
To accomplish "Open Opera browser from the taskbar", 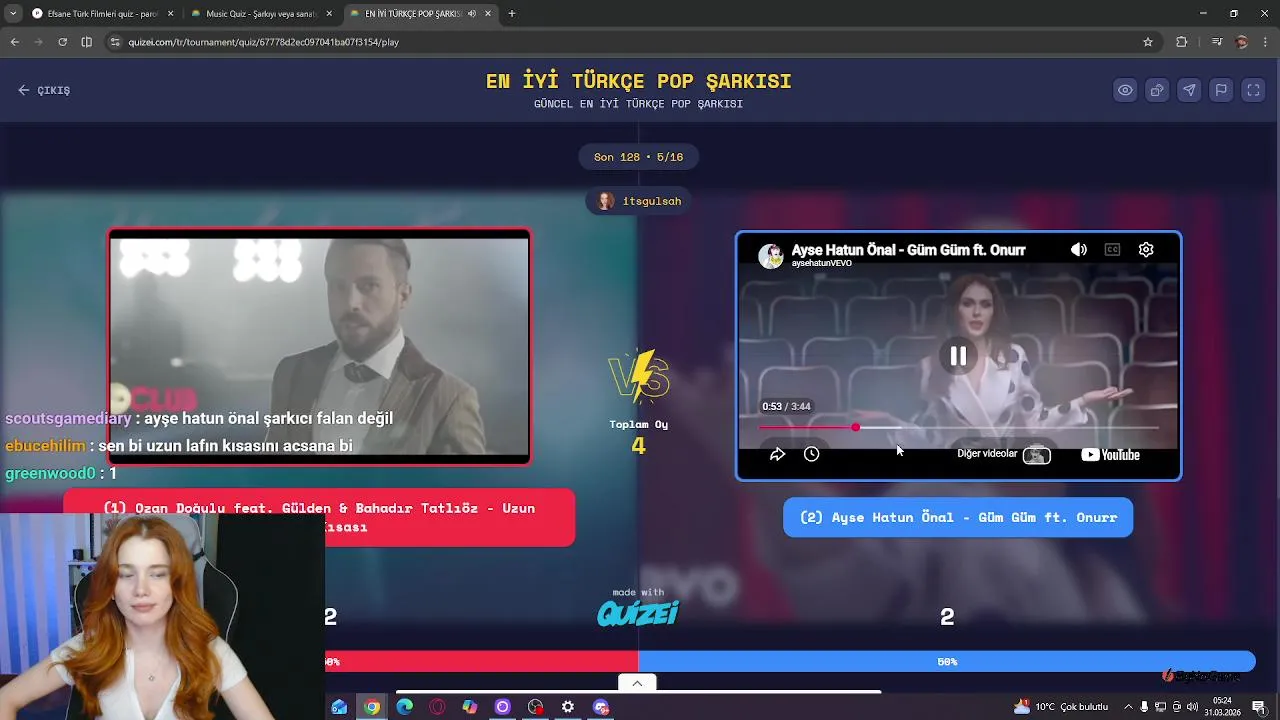I will click(x=437, y=707).
